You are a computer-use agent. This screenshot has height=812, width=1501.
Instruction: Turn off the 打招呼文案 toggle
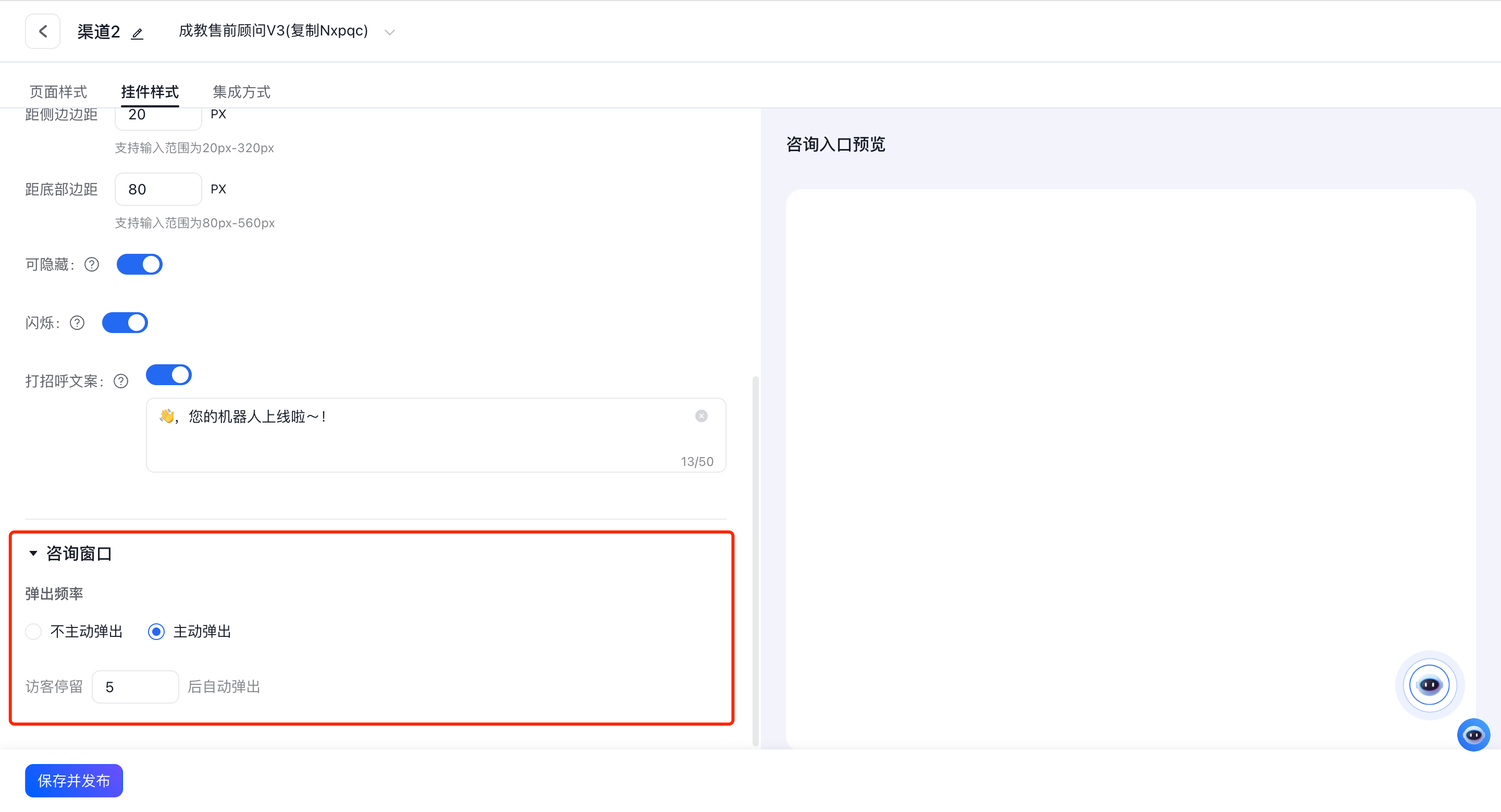169,375
